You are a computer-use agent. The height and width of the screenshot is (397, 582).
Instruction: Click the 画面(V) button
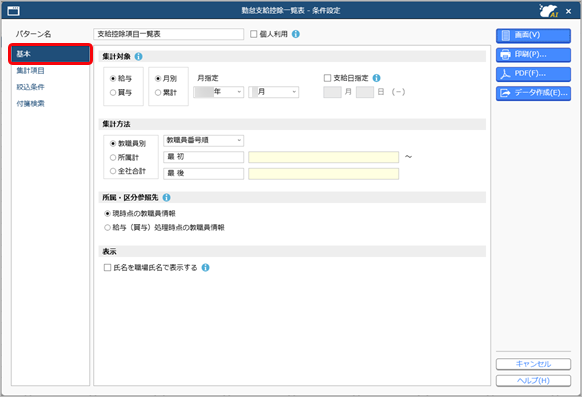533,36
